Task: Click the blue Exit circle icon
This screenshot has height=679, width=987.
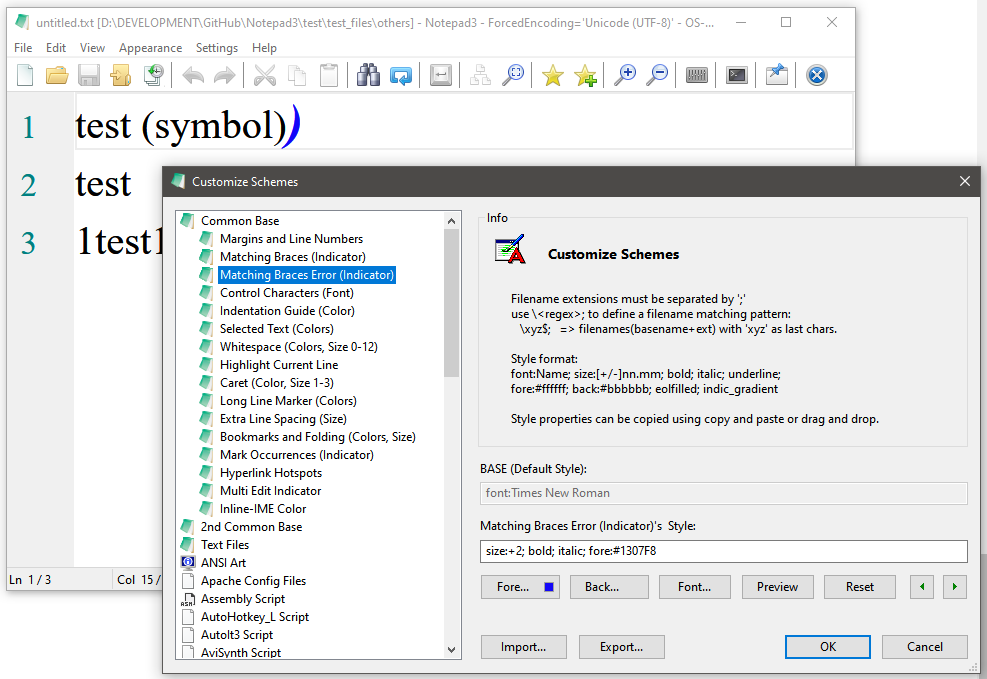Action: (816, 76)
